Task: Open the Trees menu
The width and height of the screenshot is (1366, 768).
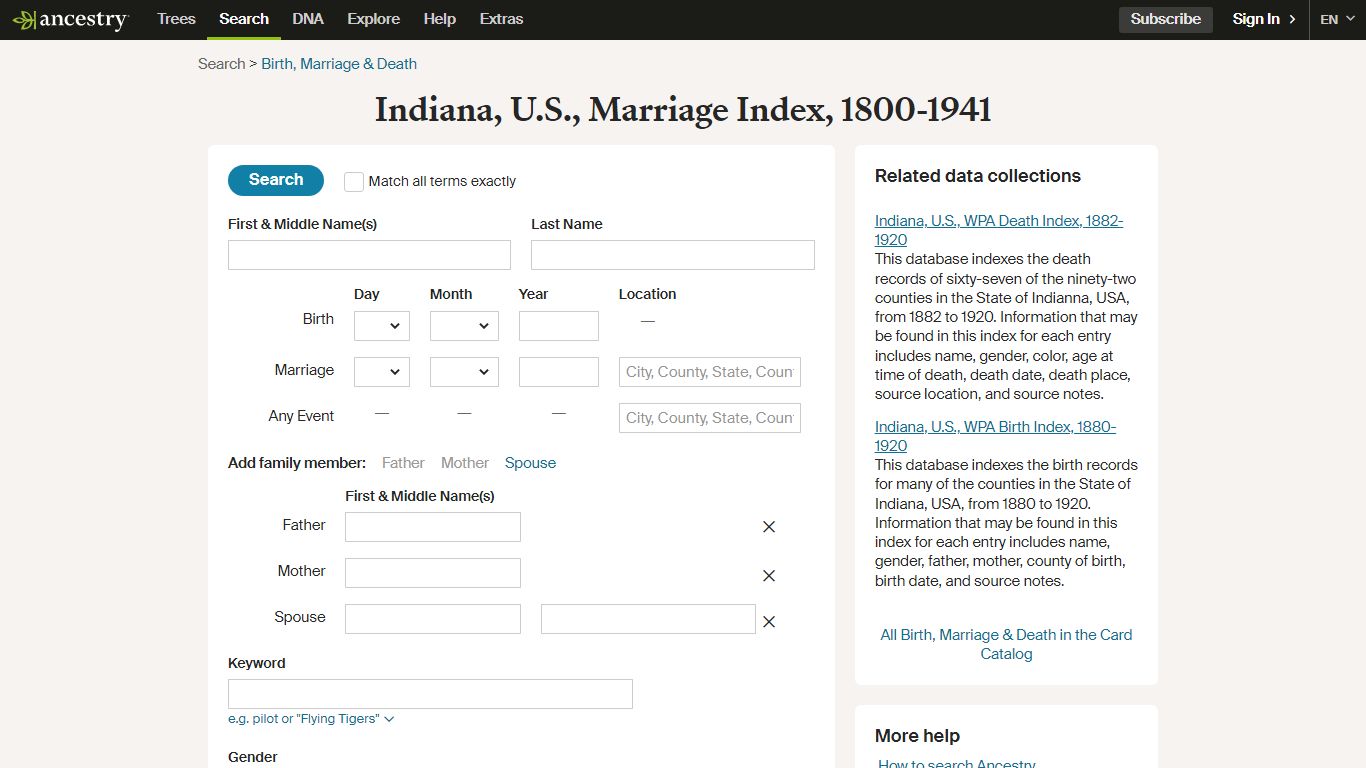Action: [176, 19]
